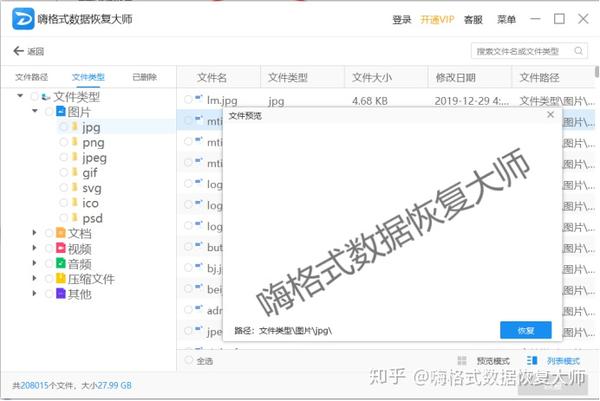
Task: Click the file icon of lm.jpg row
Action: coord(199,98)
